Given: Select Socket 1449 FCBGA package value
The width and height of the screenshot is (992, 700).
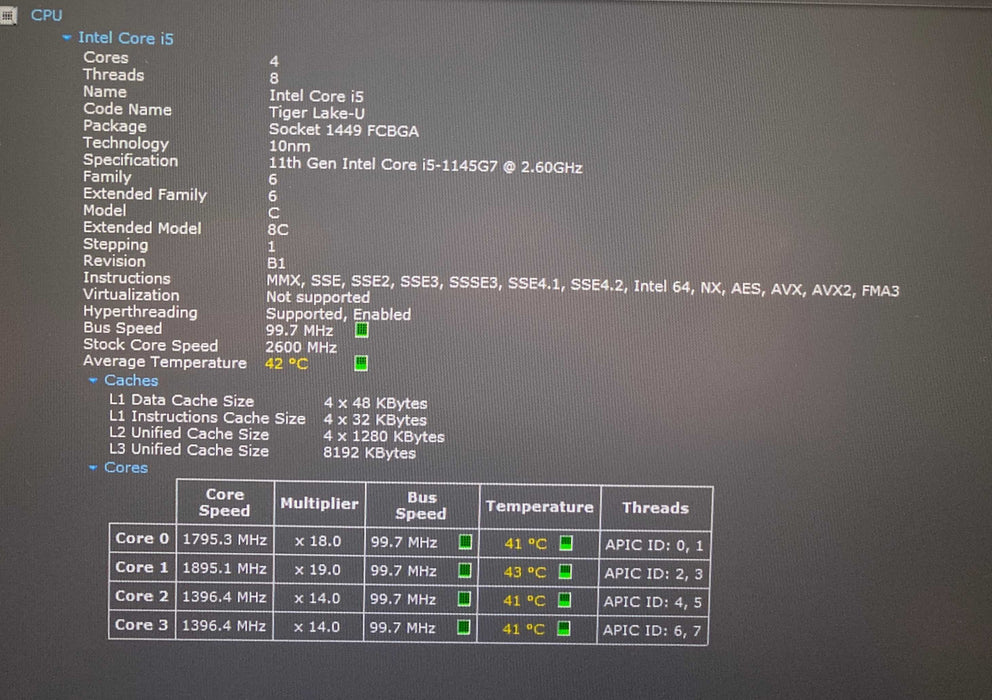Looking at the screenshot, I should pyautogui.click(x=344, y=130).
